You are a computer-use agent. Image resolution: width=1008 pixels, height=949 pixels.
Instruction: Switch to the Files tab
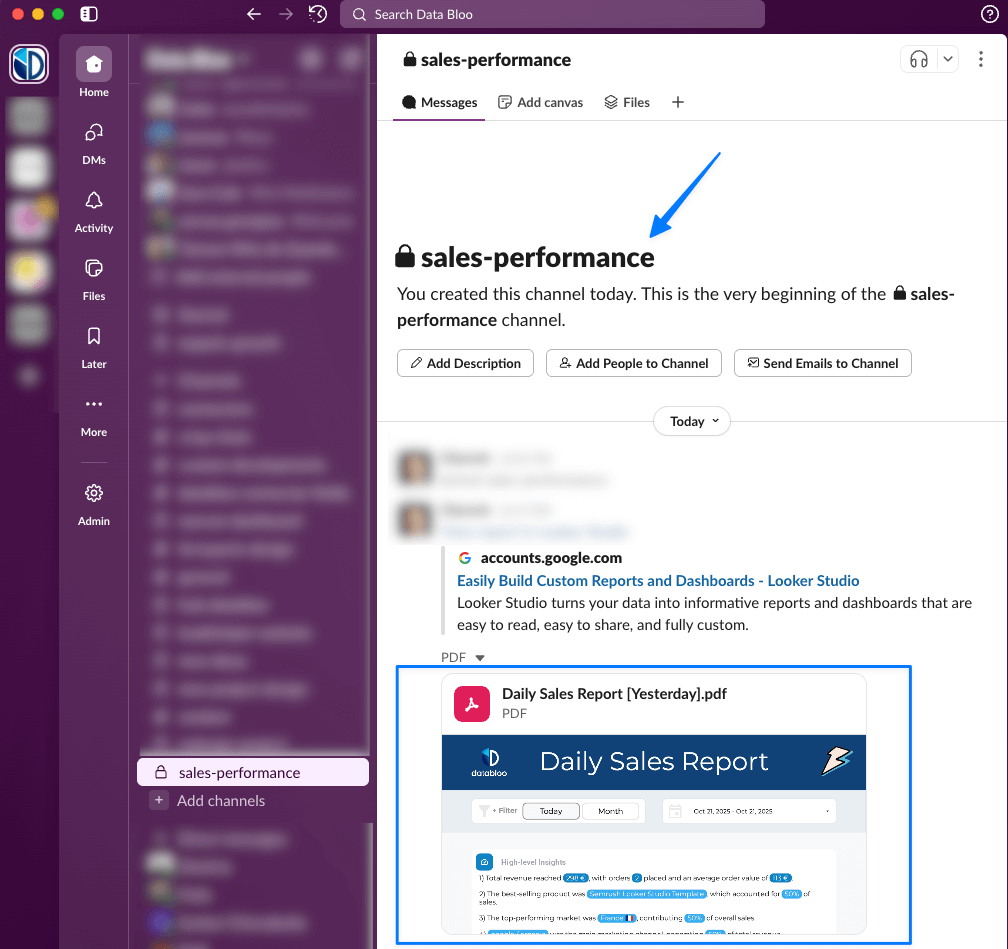[627, 102]
